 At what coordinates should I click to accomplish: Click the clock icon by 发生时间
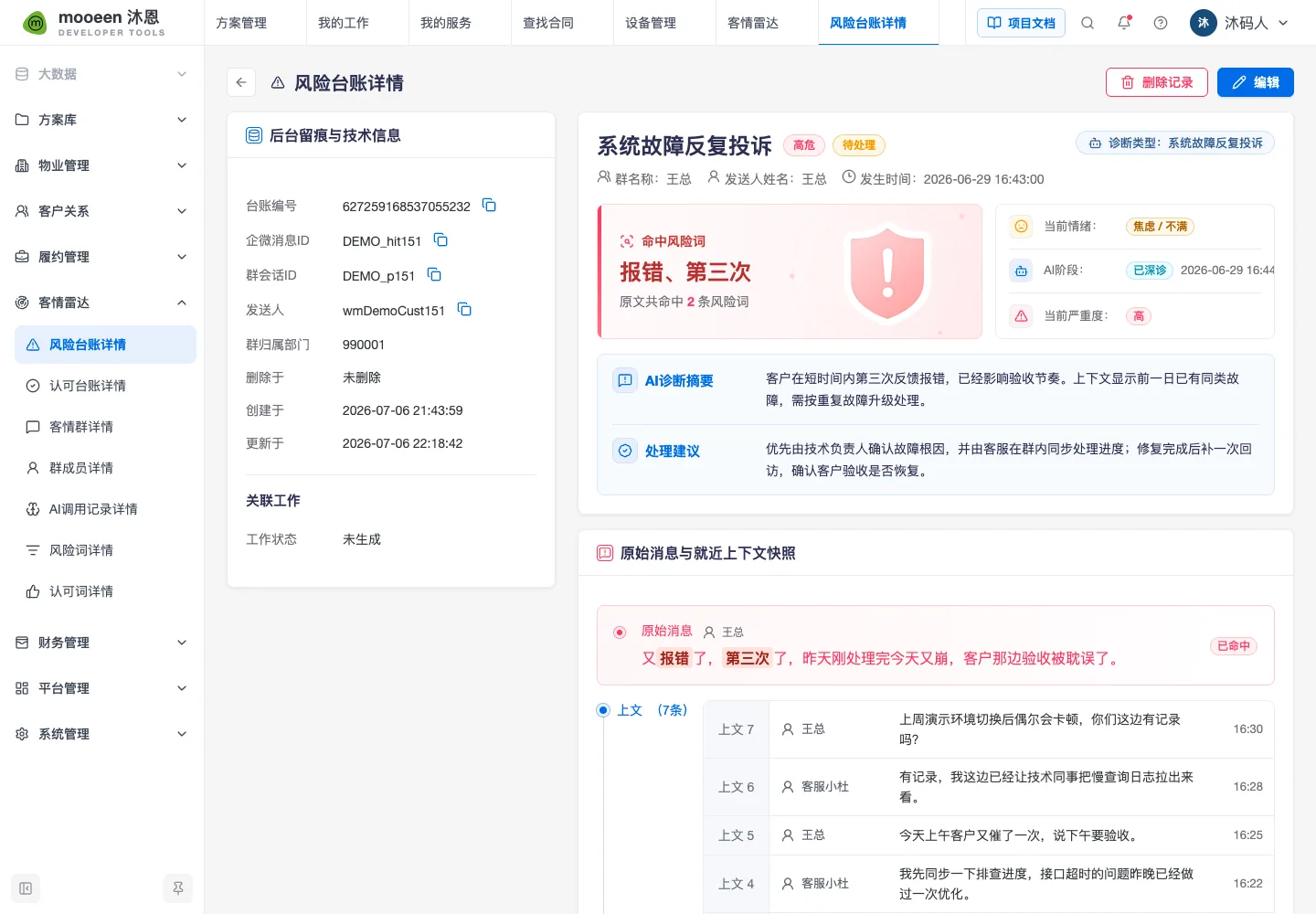click(x=849, y=177)
